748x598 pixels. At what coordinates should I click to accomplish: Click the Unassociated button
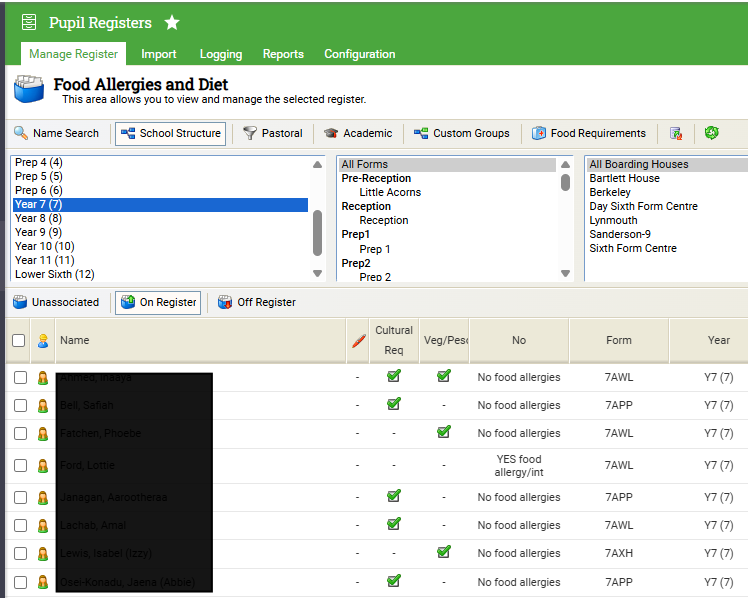[56, 302]
